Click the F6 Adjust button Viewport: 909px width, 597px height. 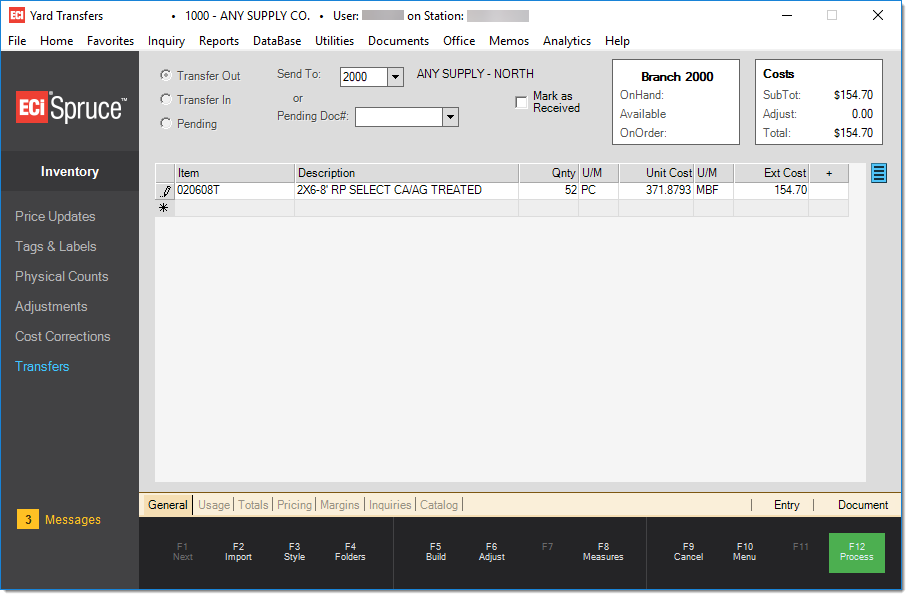click(x=493, y=554)
